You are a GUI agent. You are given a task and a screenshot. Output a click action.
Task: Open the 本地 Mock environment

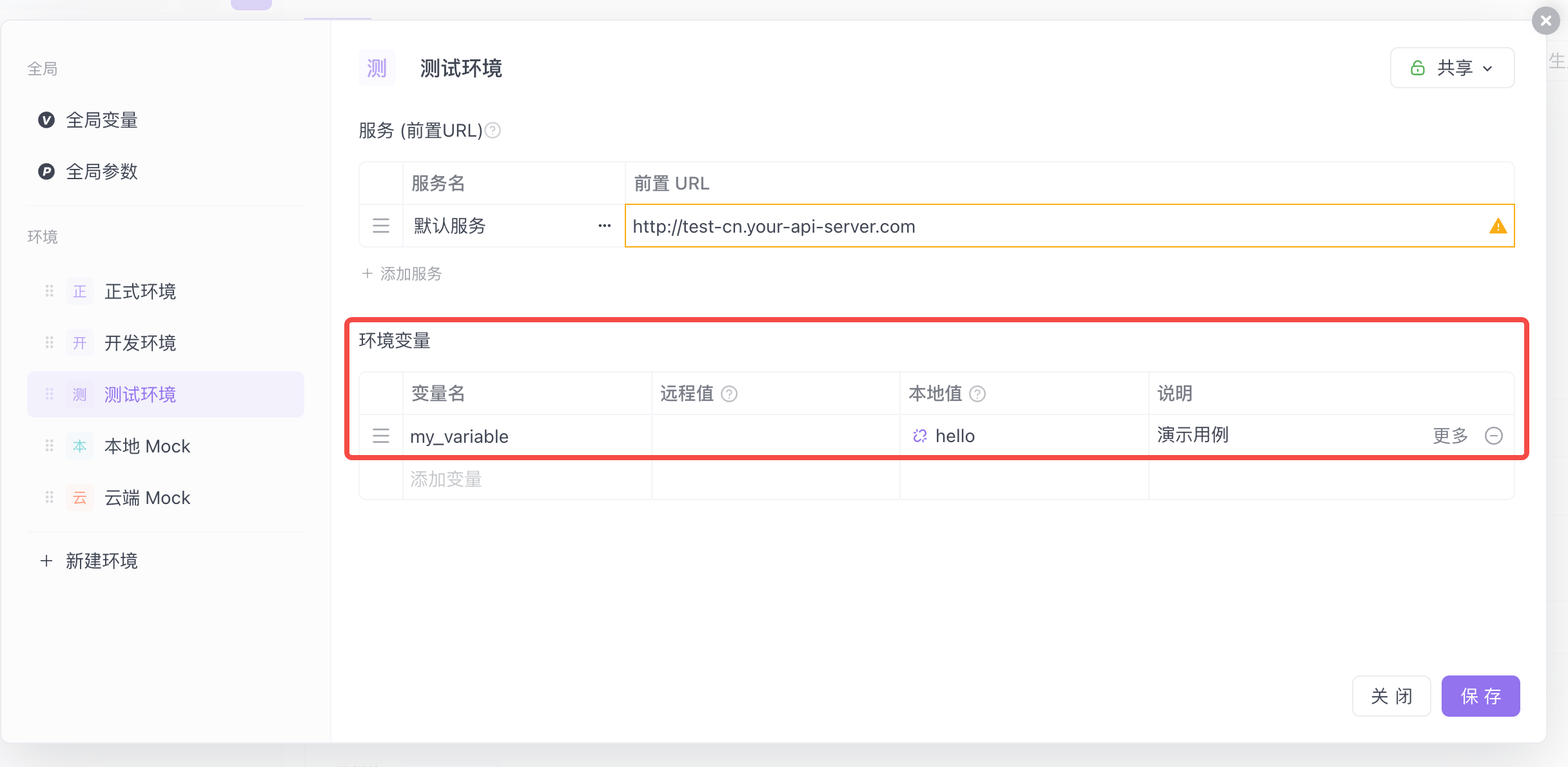(147, 446)
